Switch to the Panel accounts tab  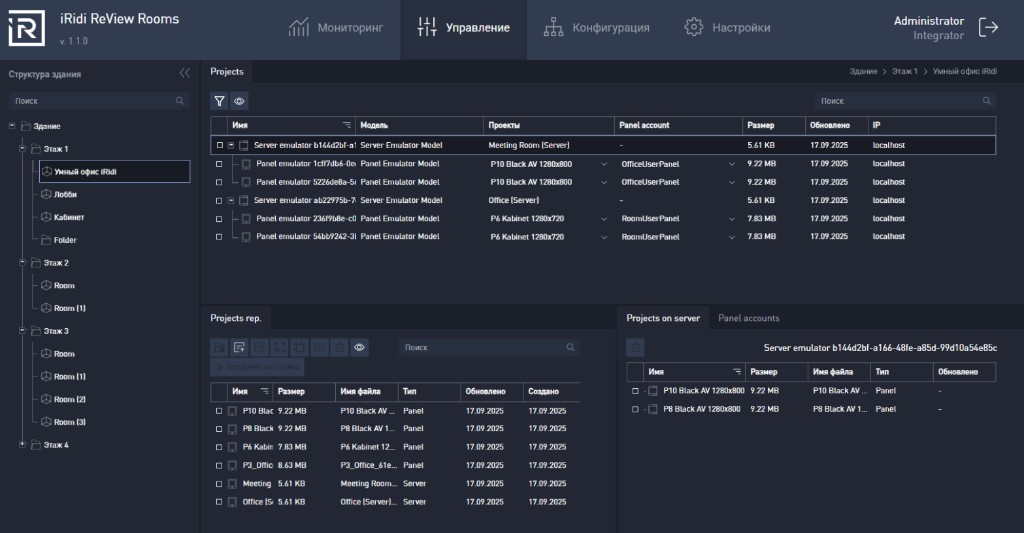[748, 318]
